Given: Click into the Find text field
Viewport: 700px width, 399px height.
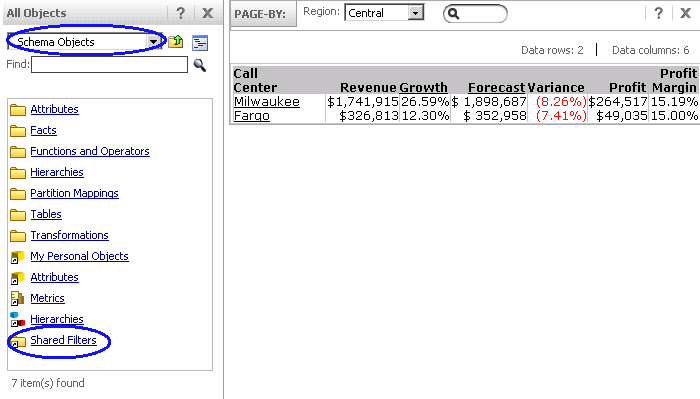Looking at the screenshot, I should [109, 65].
